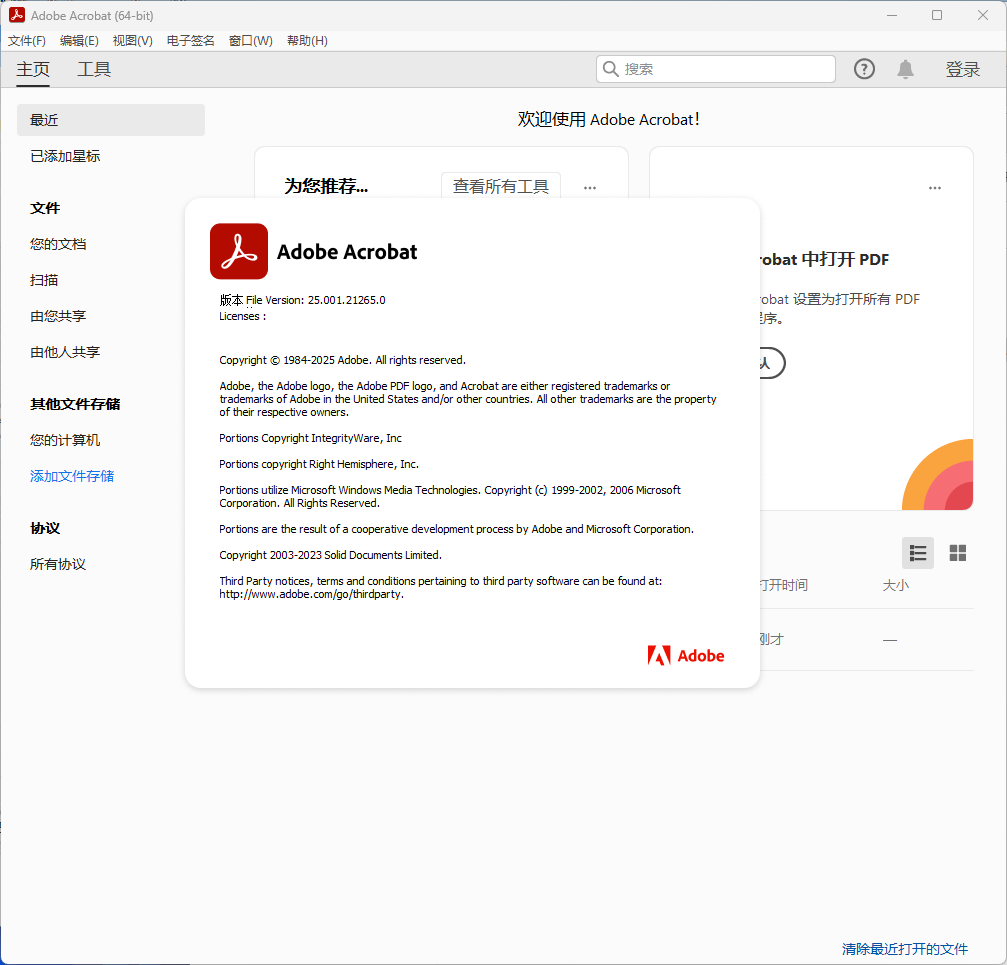This screenshot has height=965, width=1007.
Task: Click the Acrobat icon in title bar
Action: click(x=17, y=15)
